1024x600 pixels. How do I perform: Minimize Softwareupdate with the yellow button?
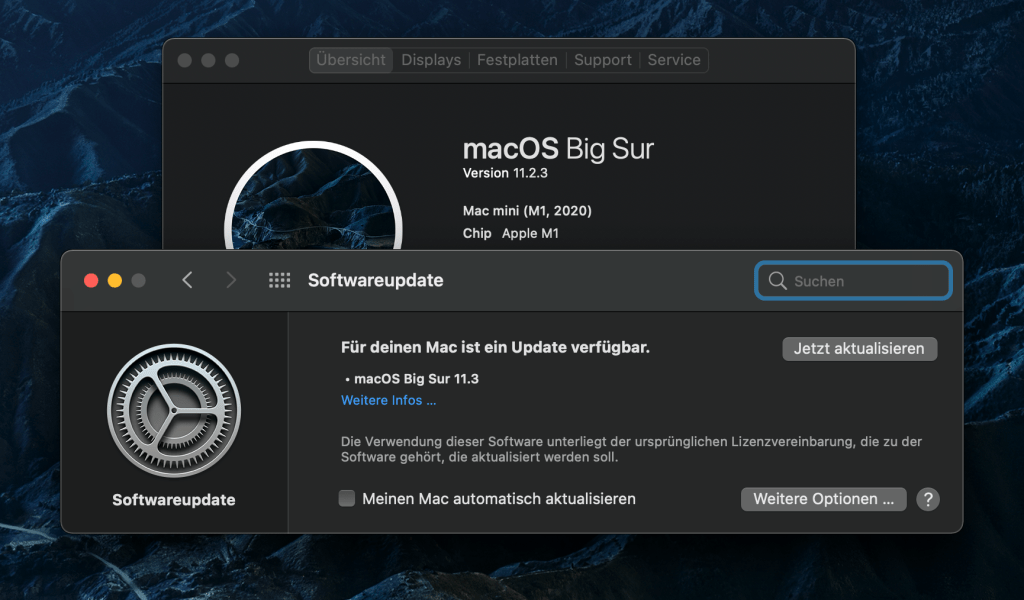click(x=115, y=281)
